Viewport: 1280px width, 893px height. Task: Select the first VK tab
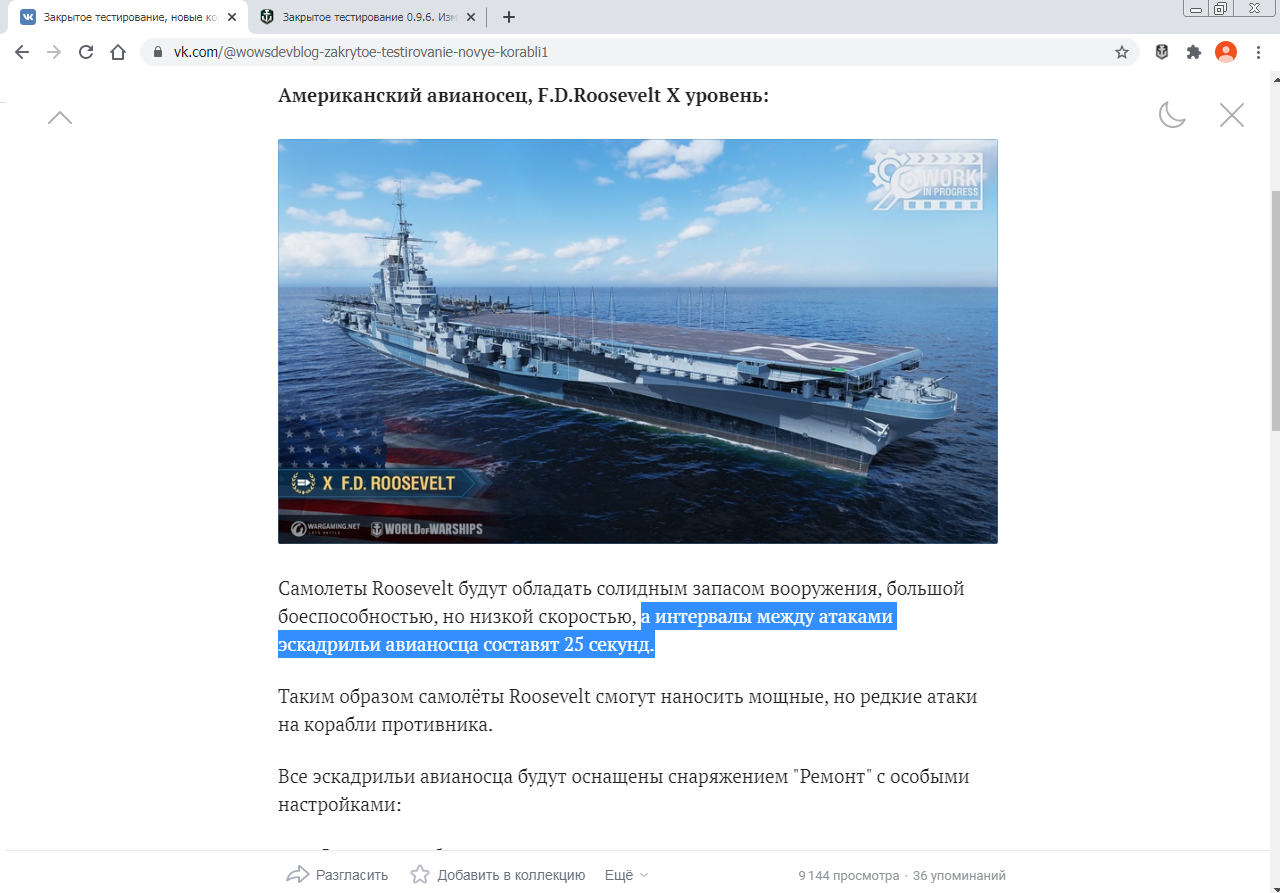[128, 17]
